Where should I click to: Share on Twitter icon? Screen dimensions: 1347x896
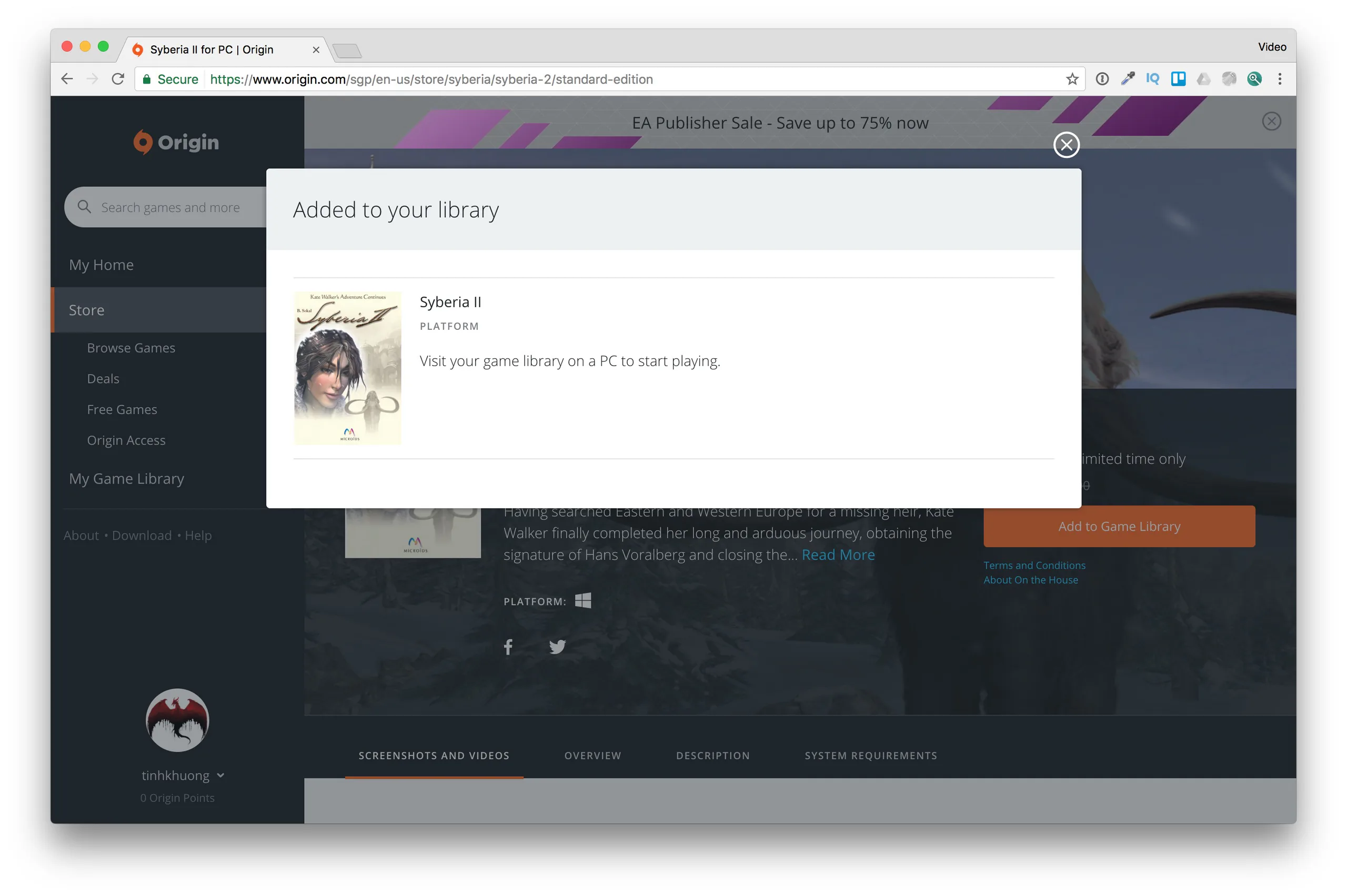pyautogui.click(x=557, y=647)
